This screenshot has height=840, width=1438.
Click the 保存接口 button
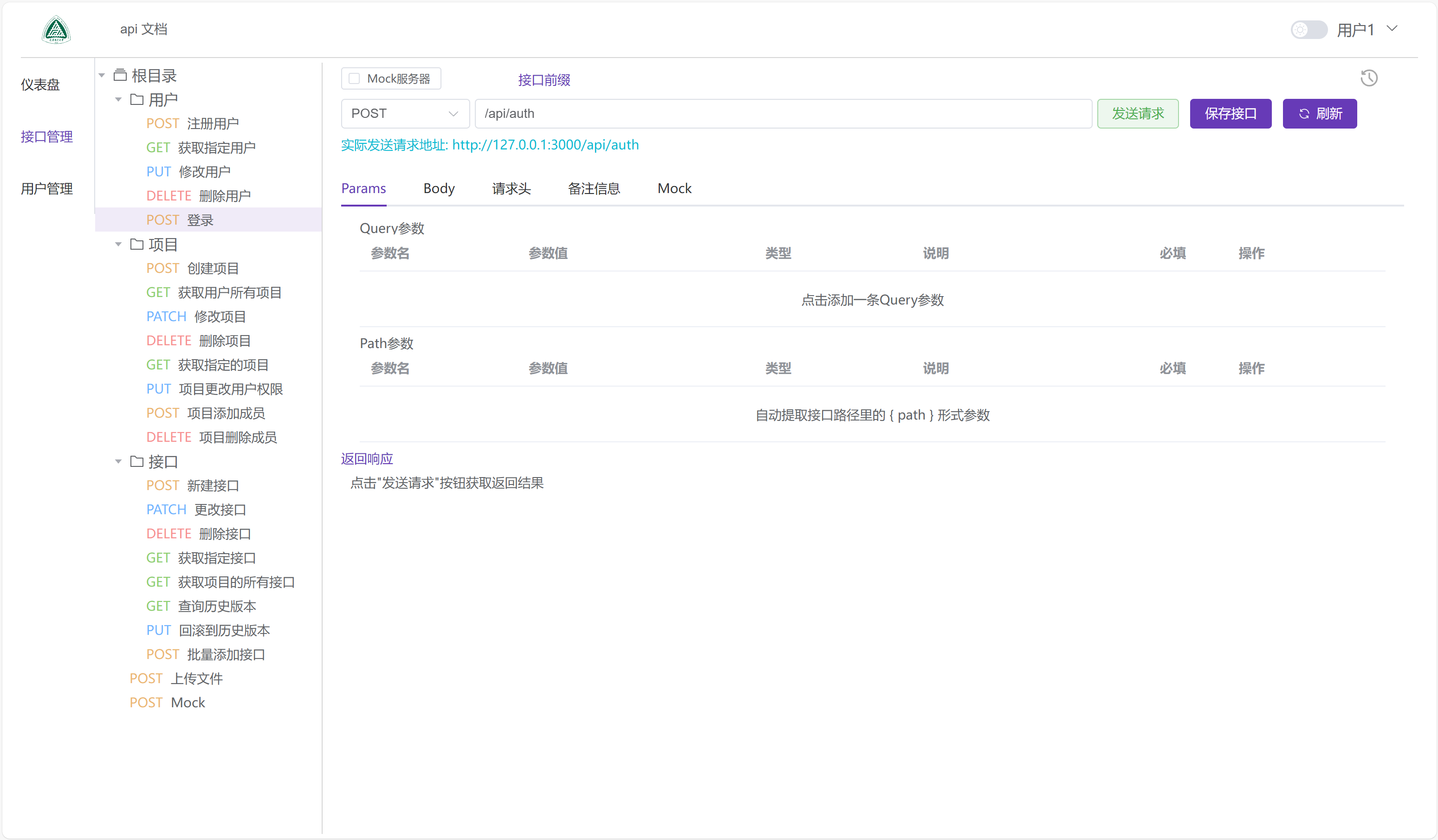pos(1231,114)
